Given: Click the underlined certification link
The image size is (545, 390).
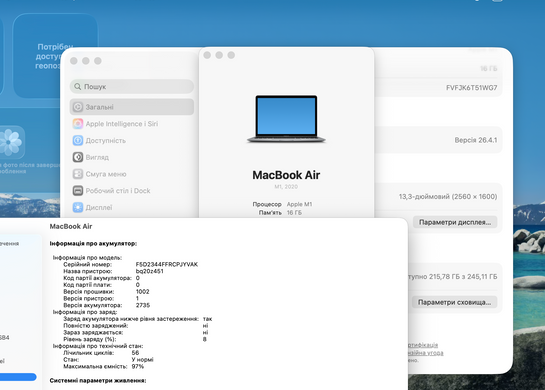Looking at the screenshot, I should 423,345.
